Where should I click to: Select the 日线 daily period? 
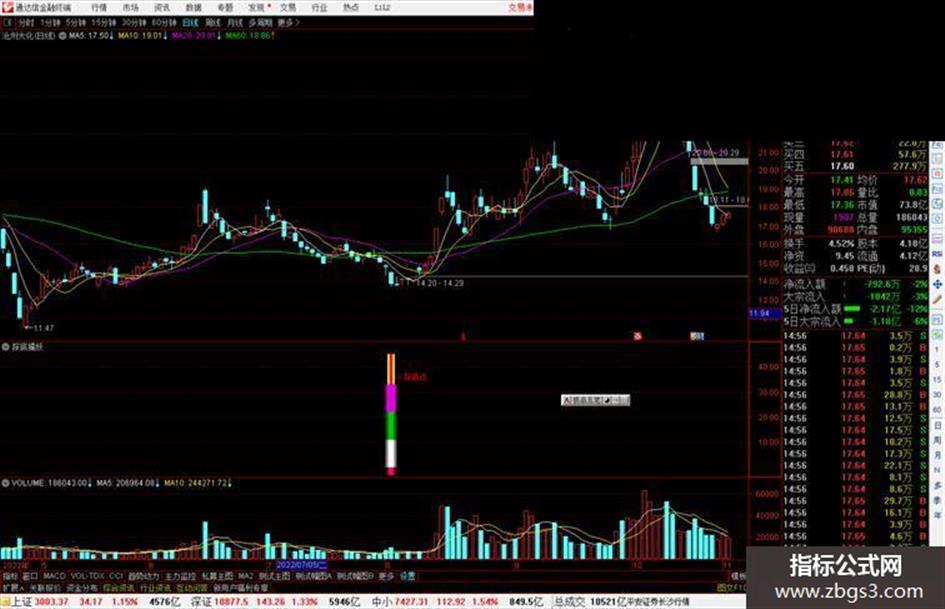190,22
